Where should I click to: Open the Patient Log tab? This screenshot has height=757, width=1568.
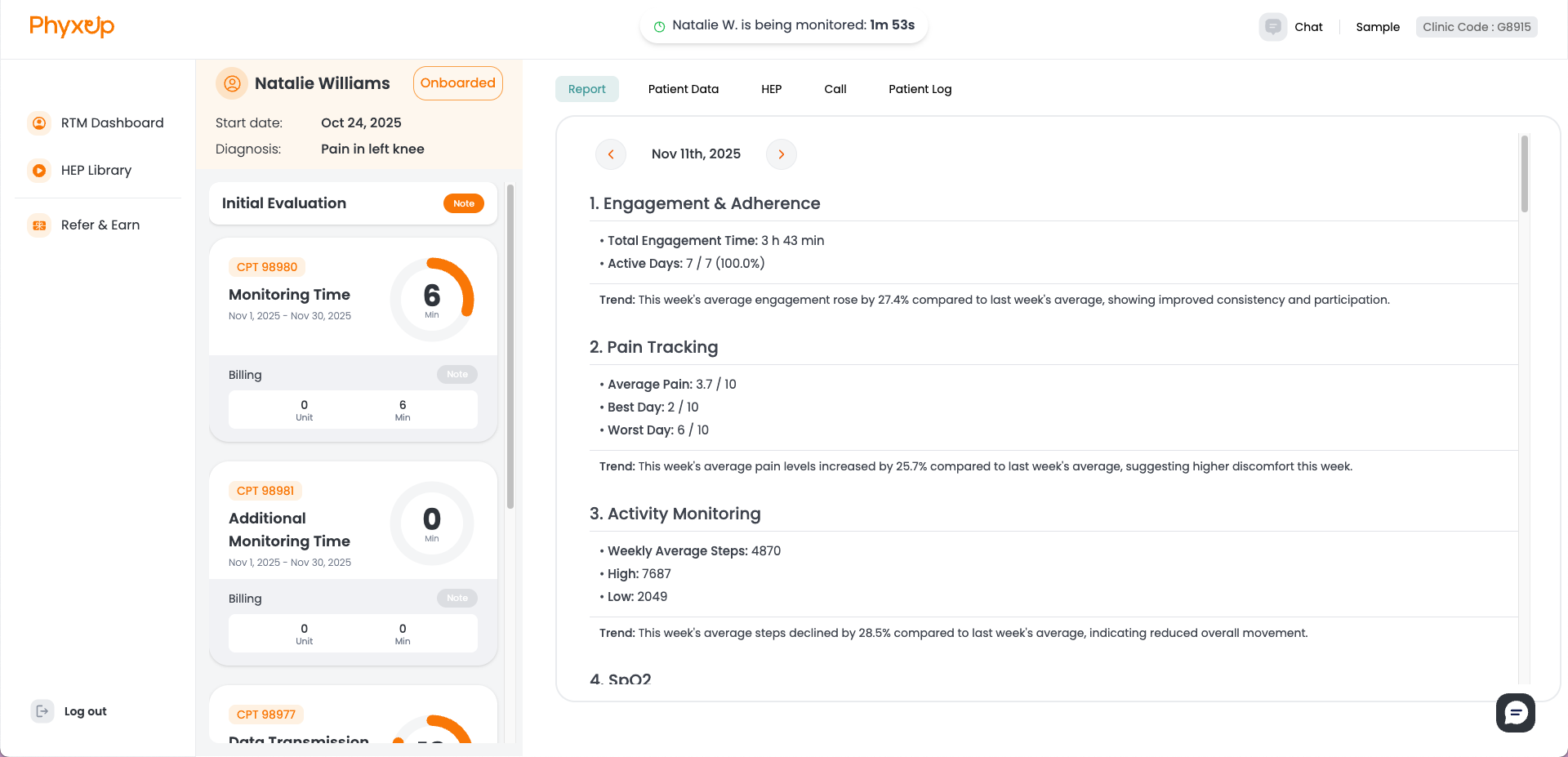pyautogui.click(x=920, y=88)
